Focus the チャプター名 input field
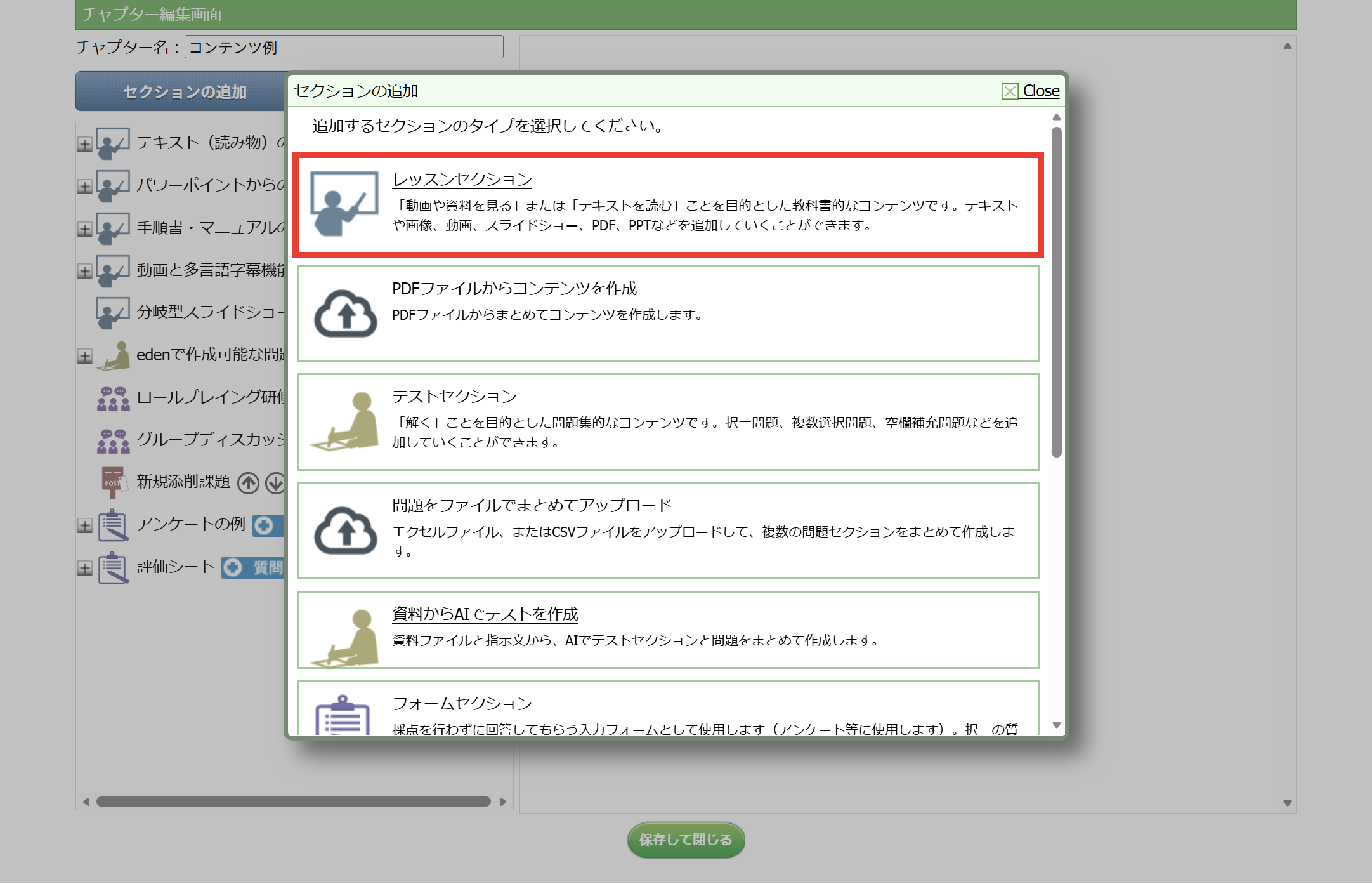This screenshot has width=1372, height=884. [344, 47]
